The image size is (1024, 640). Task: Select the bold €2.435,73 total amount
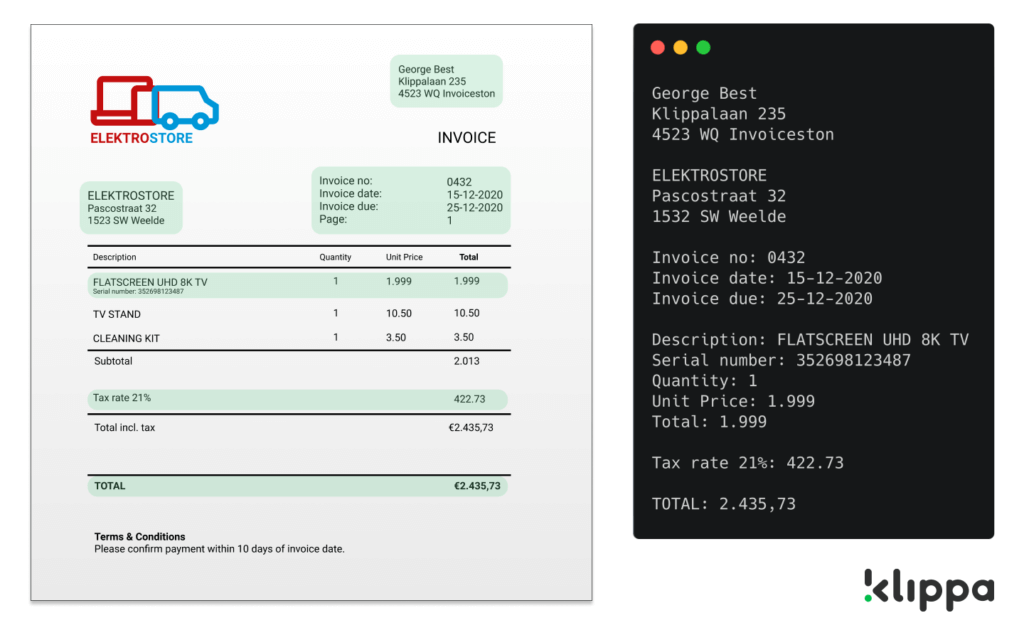[477, 486]
